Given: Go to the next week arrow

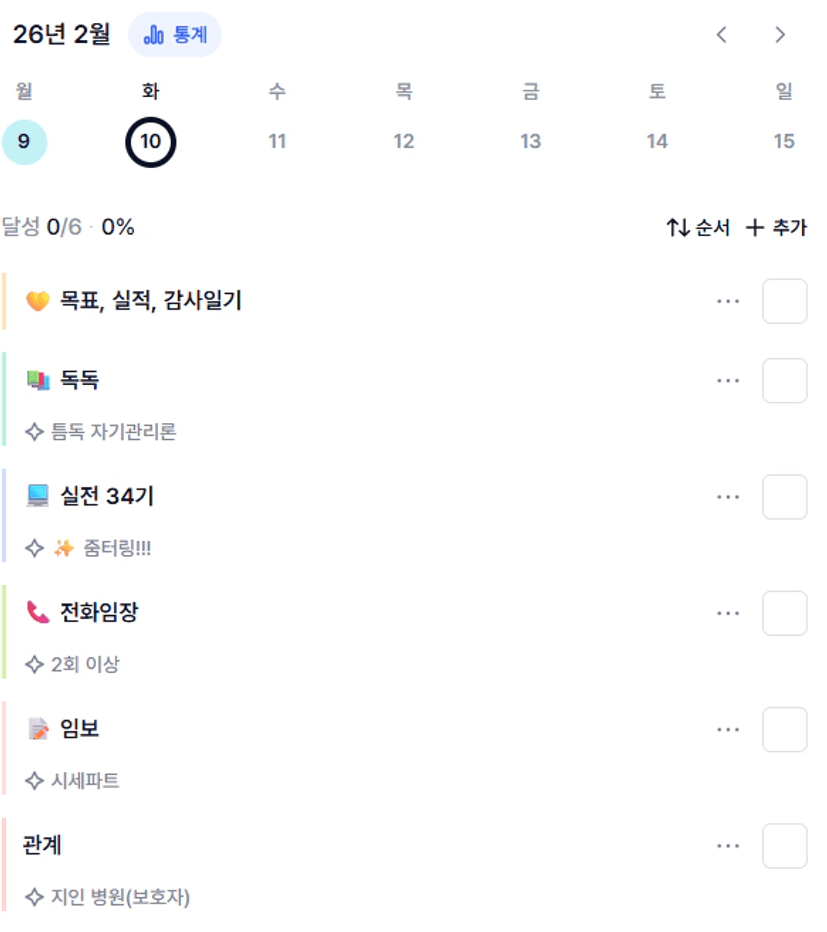Looking at the screenshot, I should (x=780, y=35).
